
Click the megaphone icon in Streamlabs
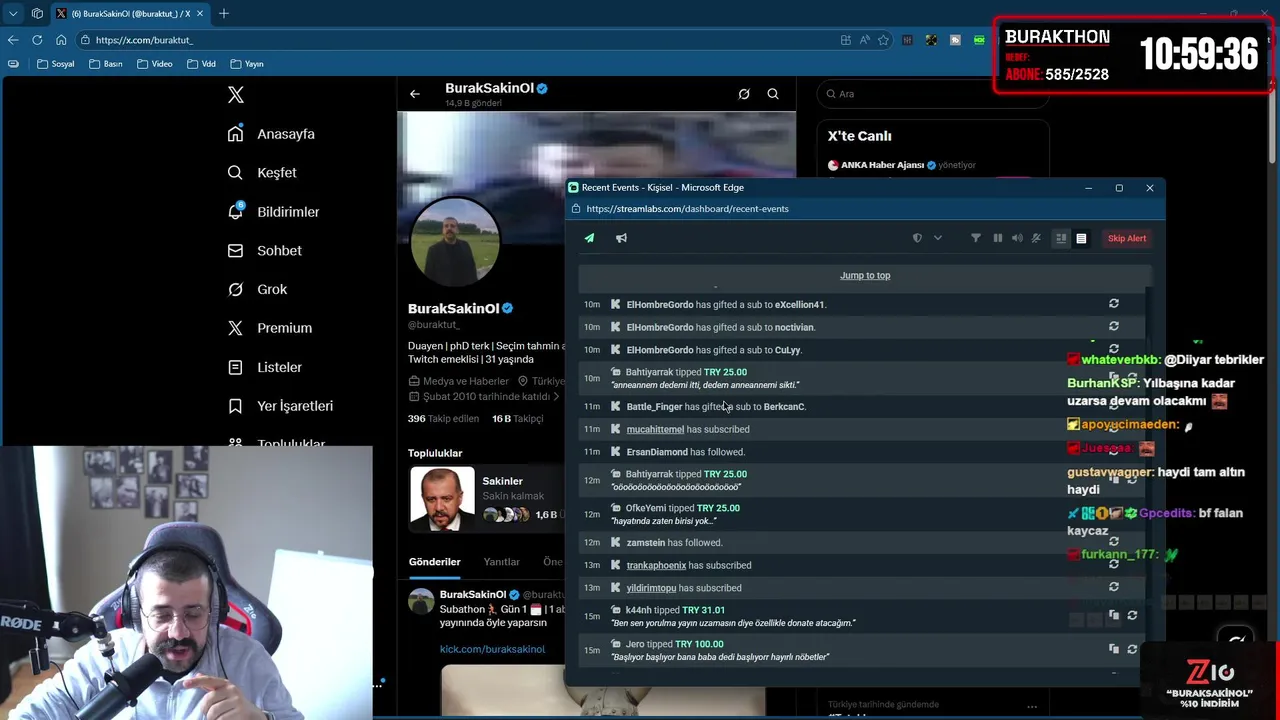point(621,238)
